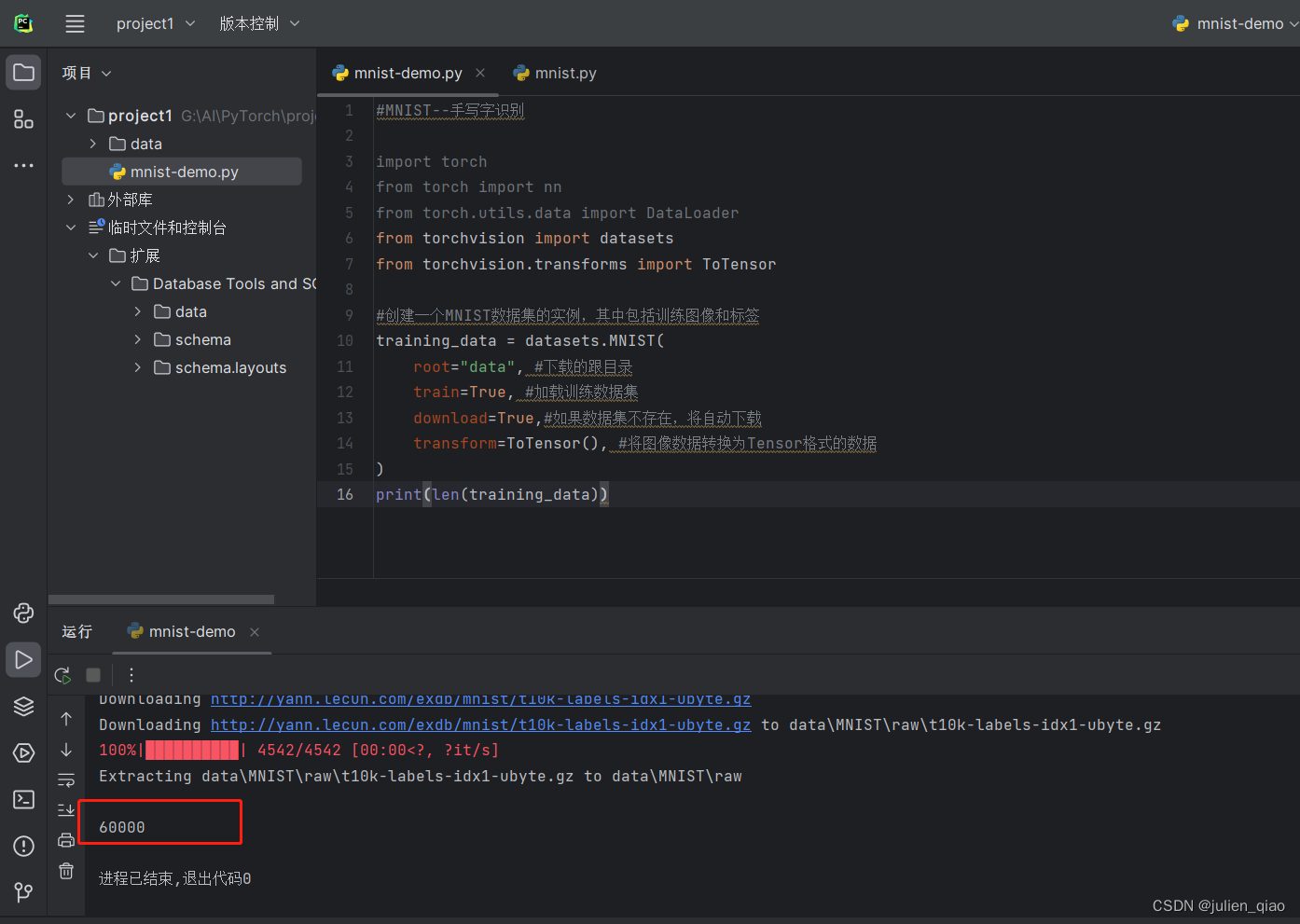Switch to the mnist.py editor tab
The width and height of the screenshot is (1300, 924).
556,73
